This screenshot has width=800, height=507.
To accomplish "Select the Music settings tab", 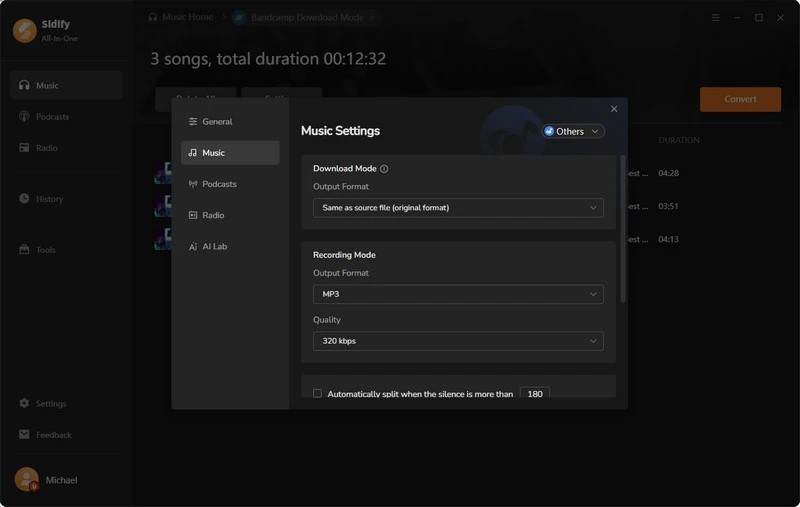I will click(x=230, y=153).
